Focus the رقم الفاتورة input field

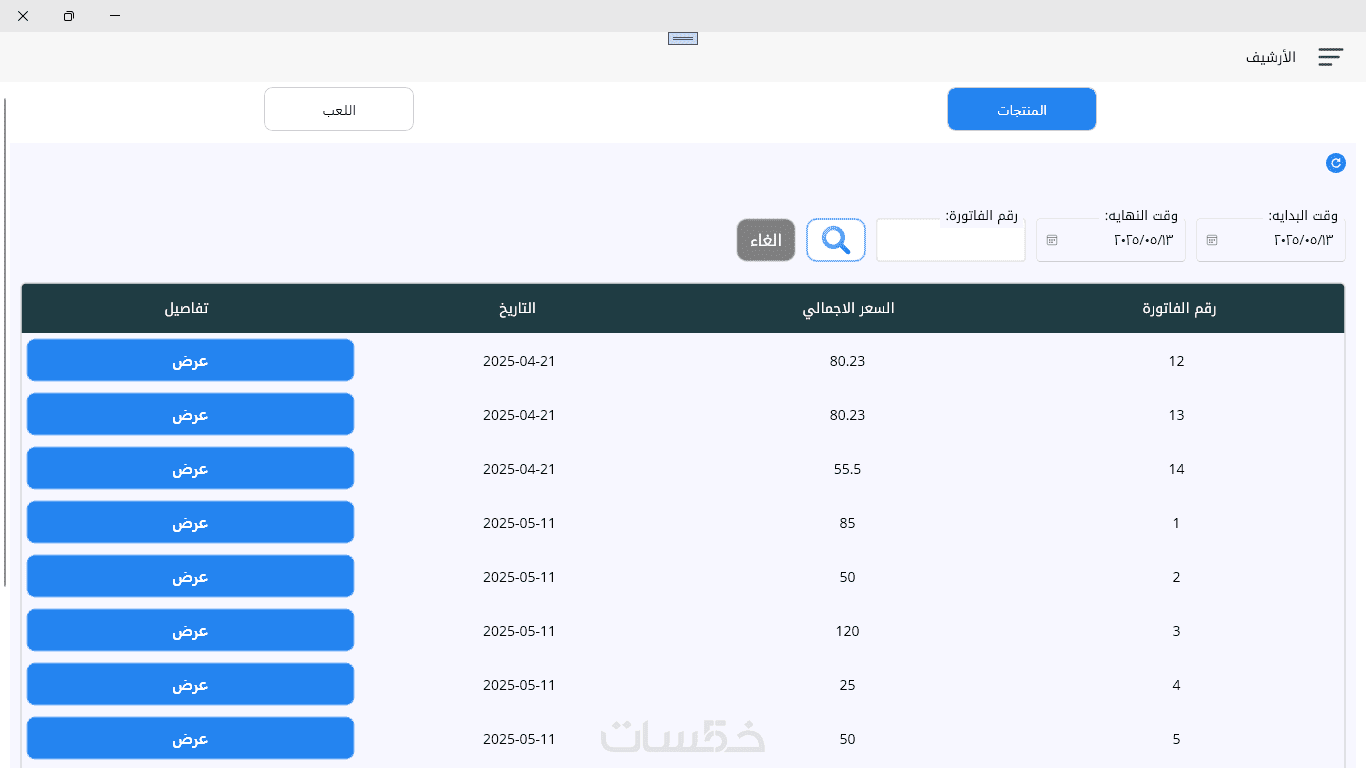click(951, 240)
